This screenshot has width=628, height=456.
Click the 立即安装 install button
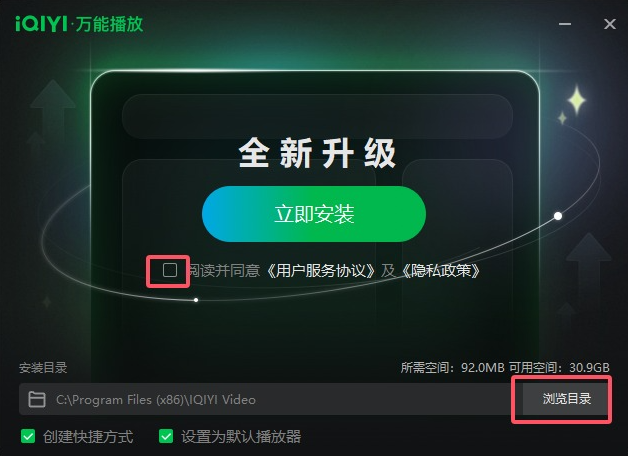point(314,214)
